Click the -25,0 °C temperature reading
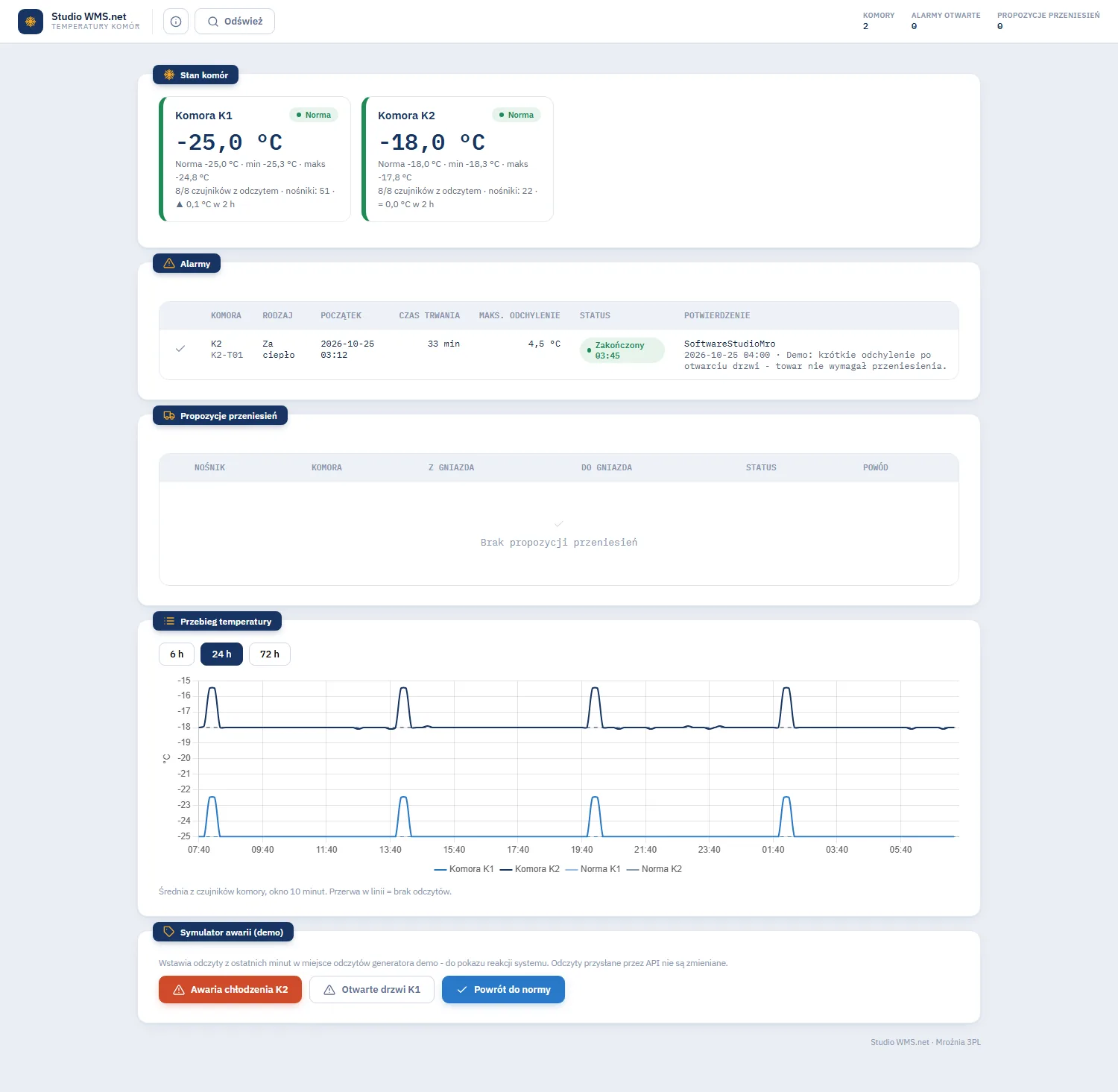Image resolution: width=1118 pixels, height=1092 pixels. [229, 142]
